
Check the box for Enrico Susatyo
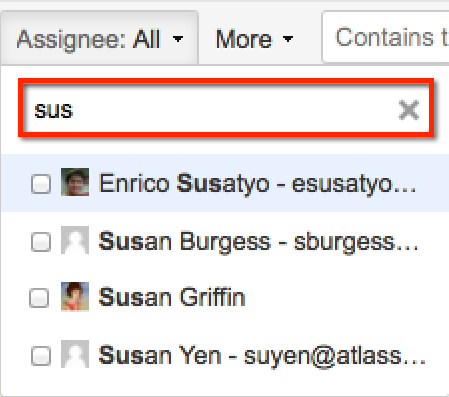pos(41,184)
